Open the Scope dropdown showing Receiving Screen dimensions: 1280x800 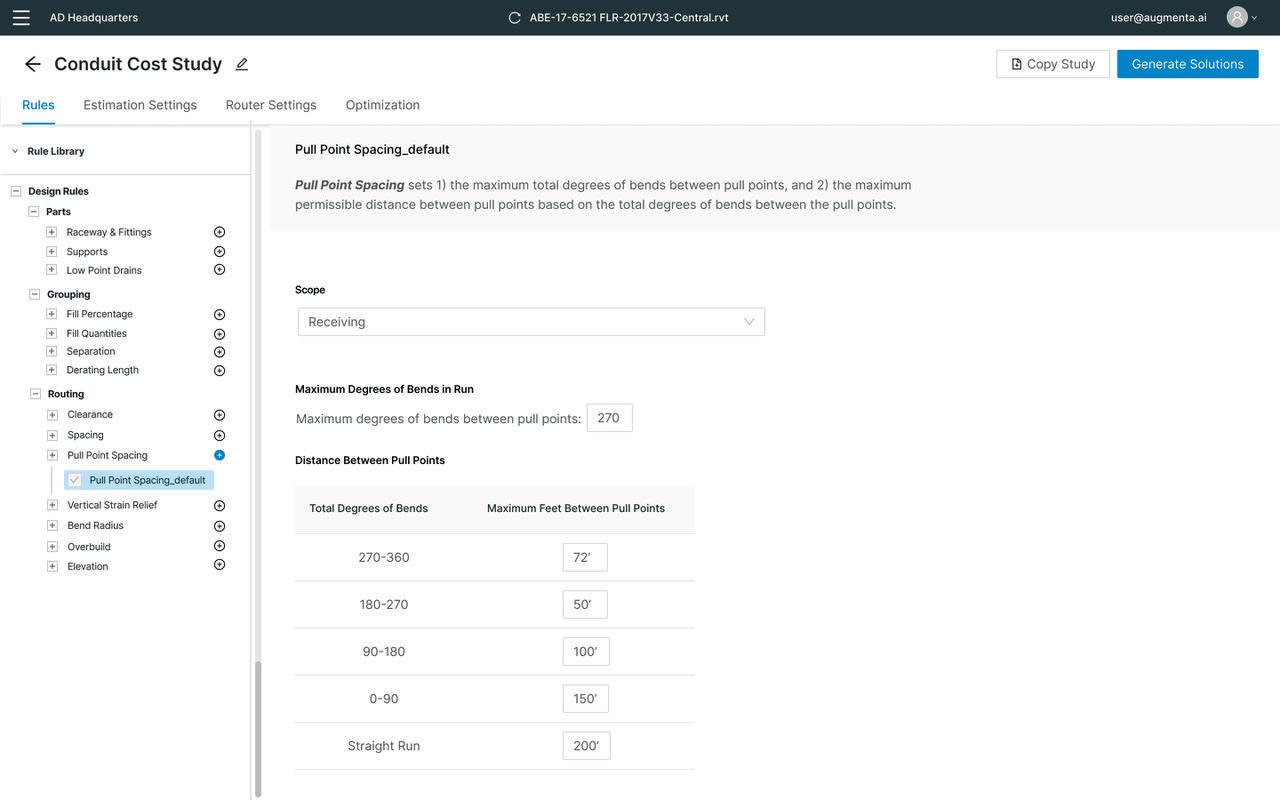coord(531,322)
